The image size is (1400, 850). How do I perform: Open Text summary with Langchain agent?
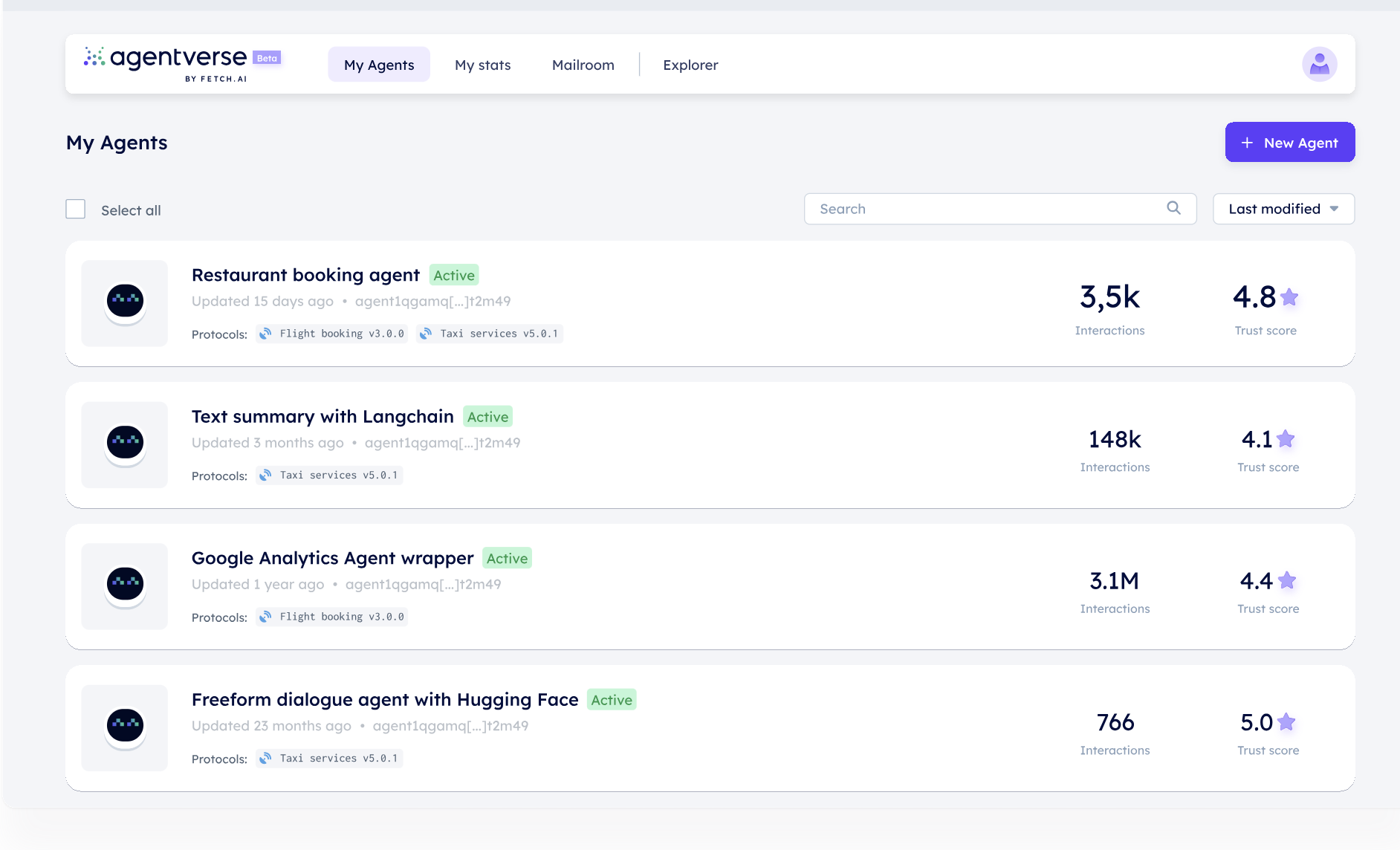pyautogui.click(x=323, y=416)
